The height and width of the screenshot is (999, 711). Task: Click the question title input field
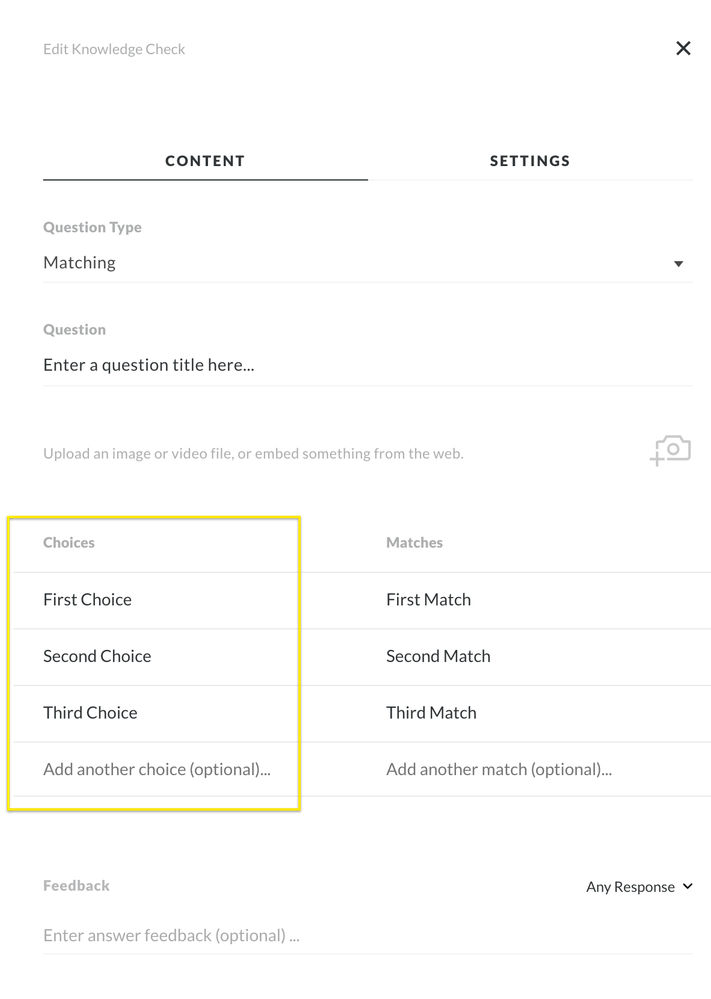(x=360, y=365)
